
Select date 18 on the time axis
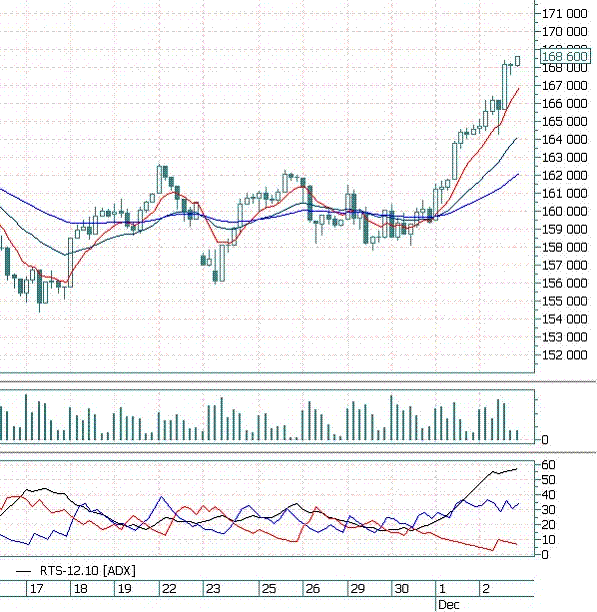pyautogui.click(x=80, y=589)
